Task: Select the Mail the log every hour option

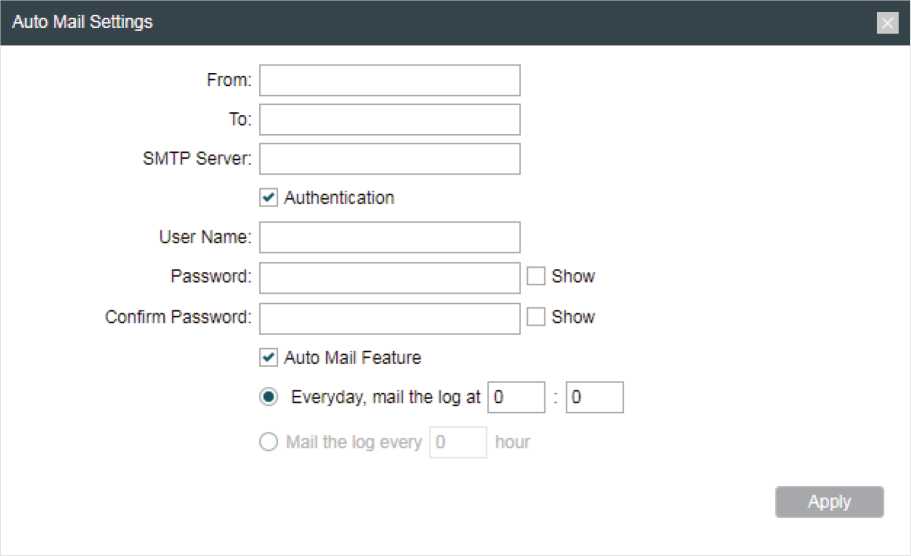Action: pos(268,442)
